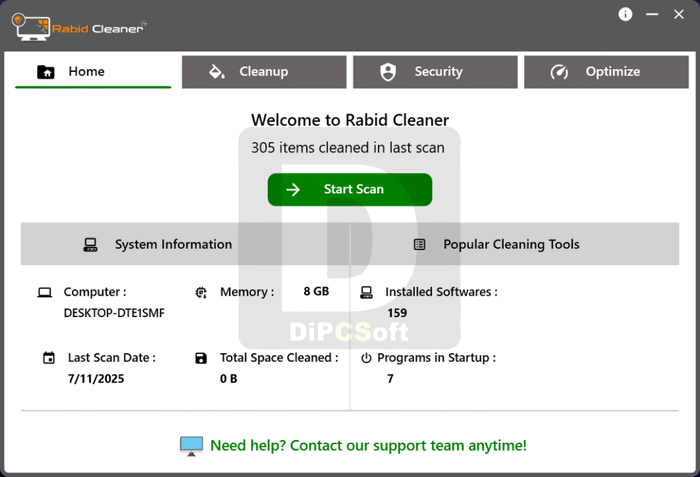Click the Rabid Cleaner logo icon
The width and height of the screenshot is (700, 477).
30,27
